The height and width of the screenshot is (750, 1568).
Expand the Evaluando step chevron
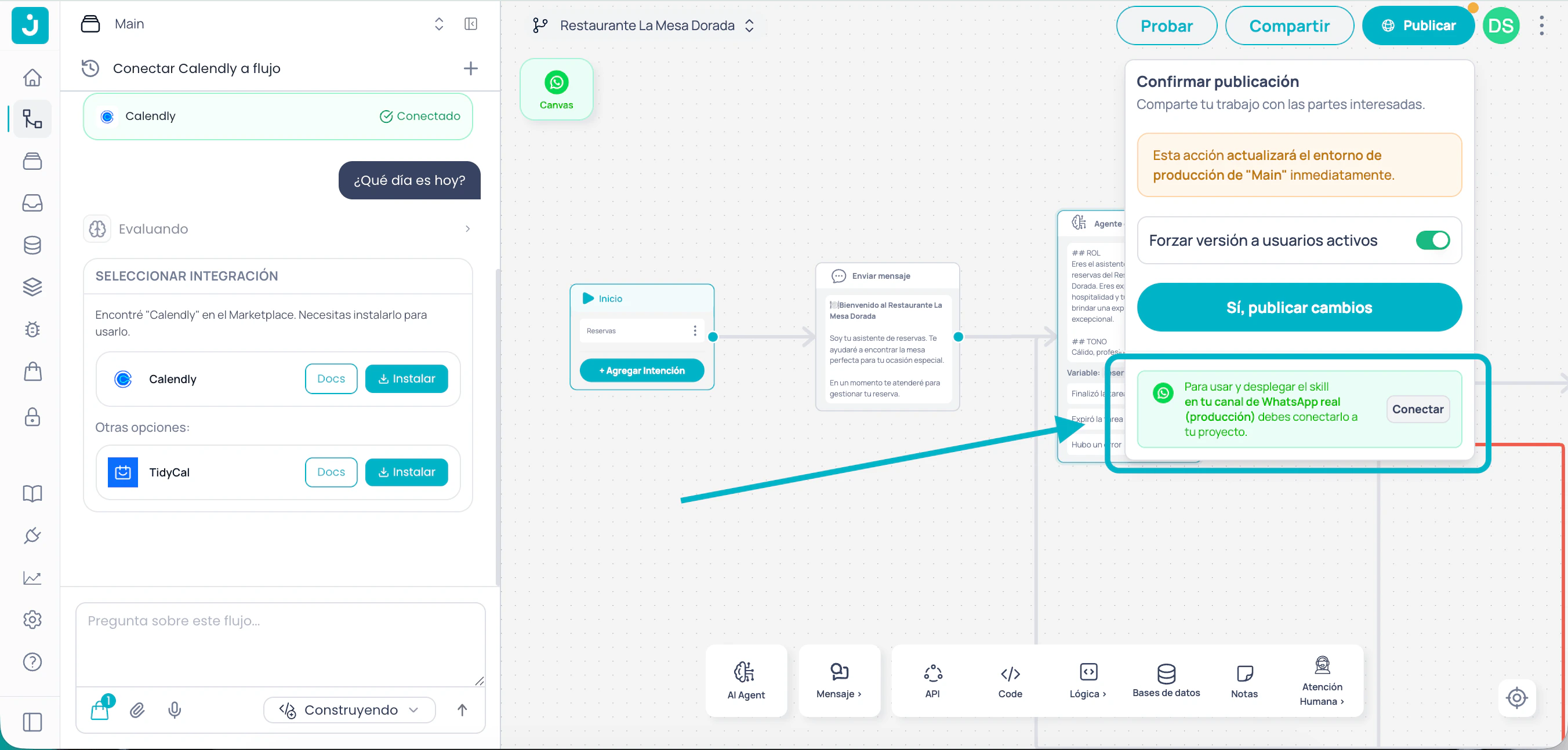pos(467,229)
